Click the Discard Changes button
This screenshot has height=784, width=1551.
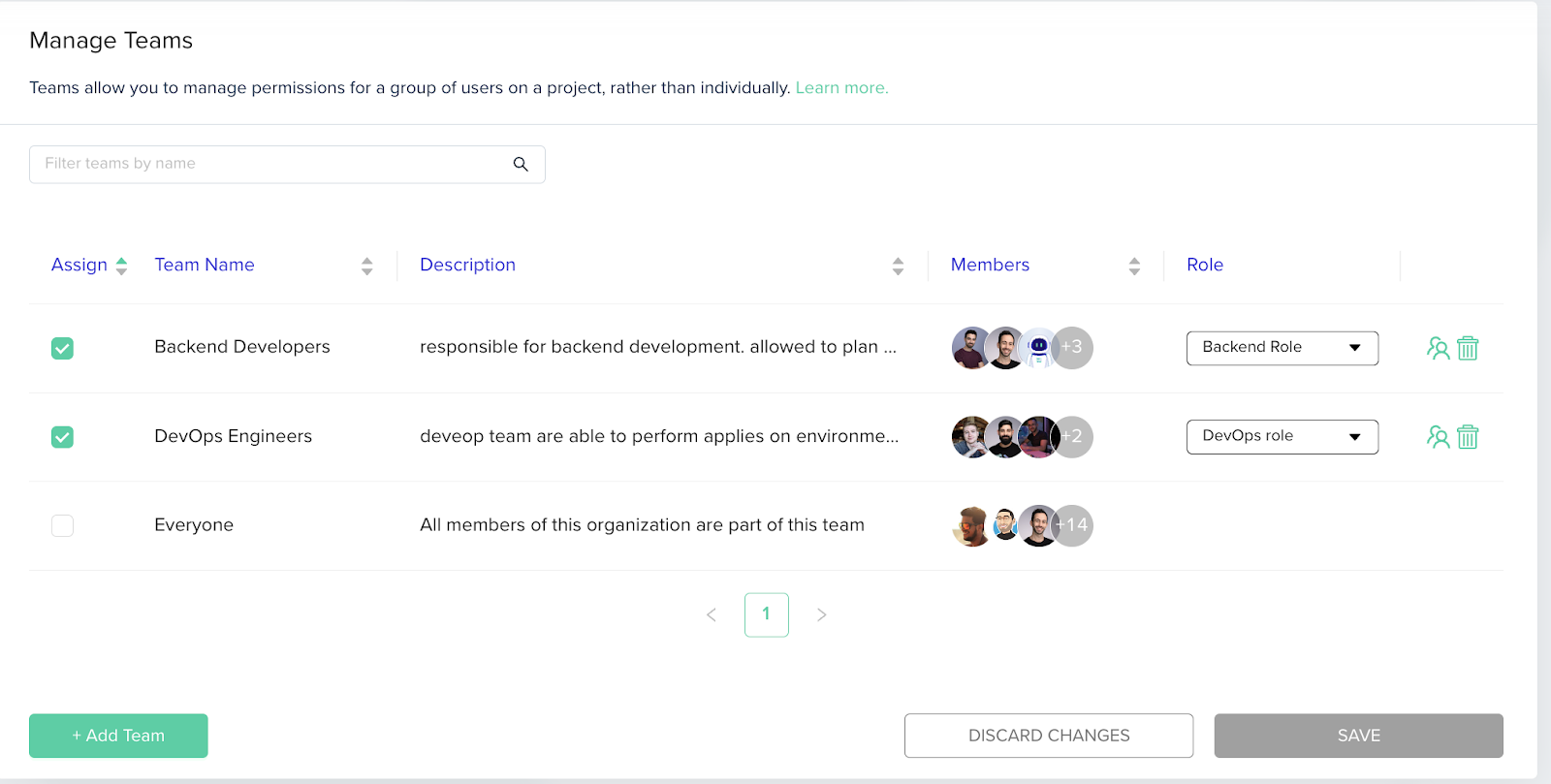(1049, 736)
